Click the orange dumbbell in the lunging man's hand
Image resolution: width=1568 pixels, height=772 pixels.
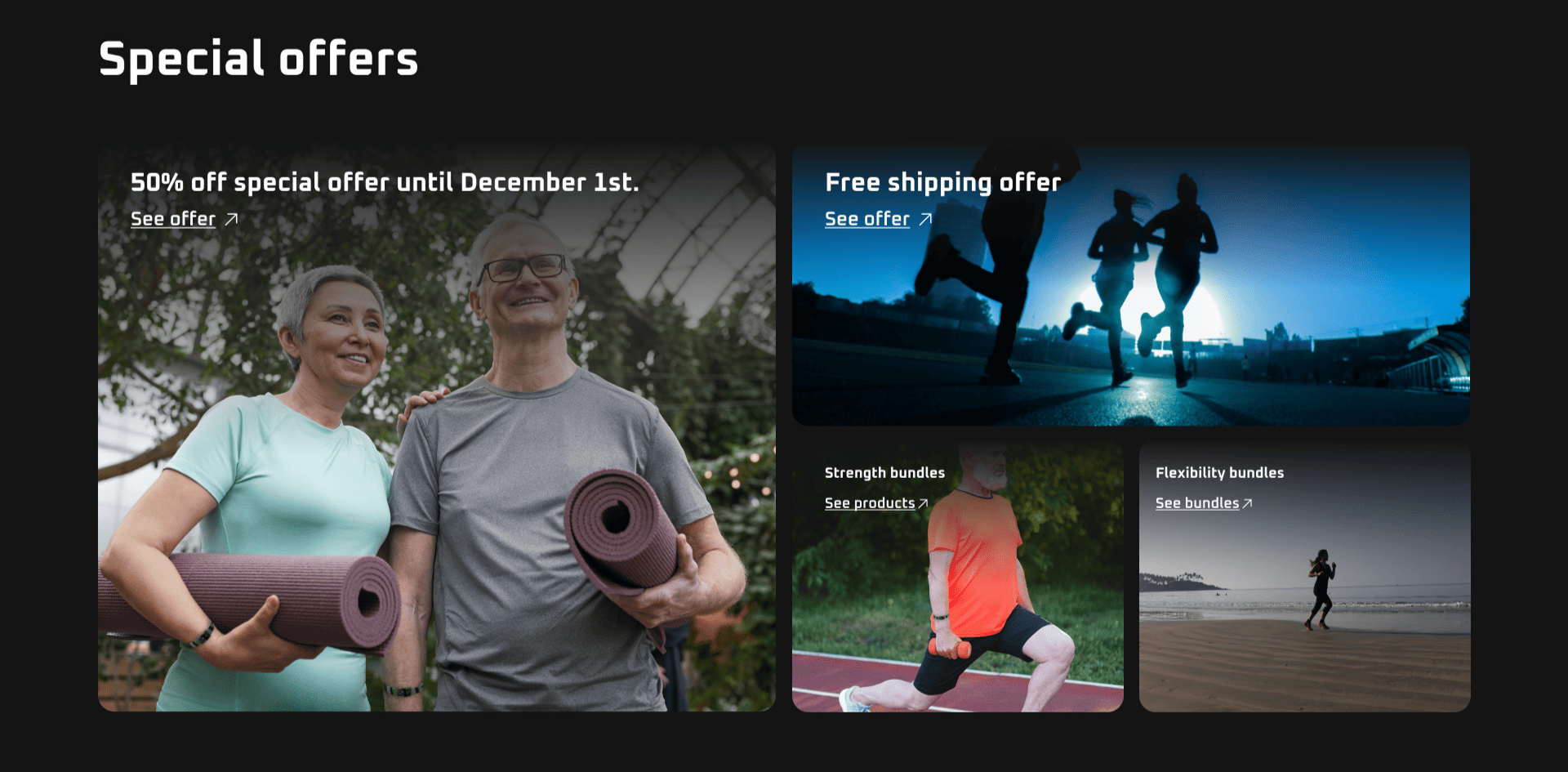[951, 649]
